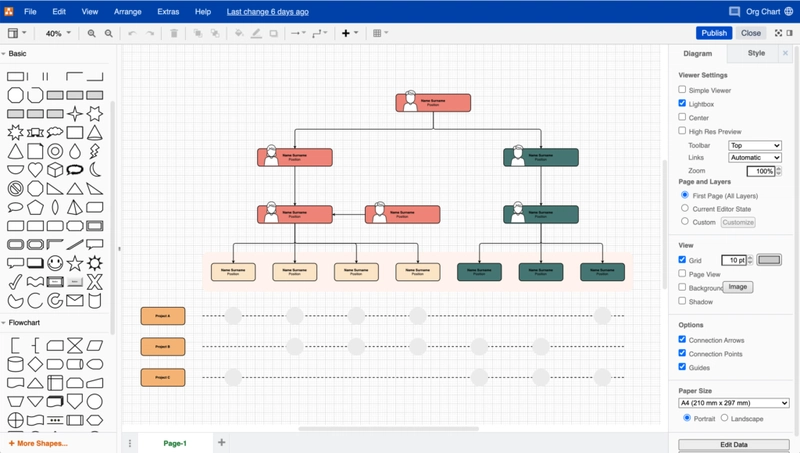Open the Links Automatic dropdown

point(755,158)
